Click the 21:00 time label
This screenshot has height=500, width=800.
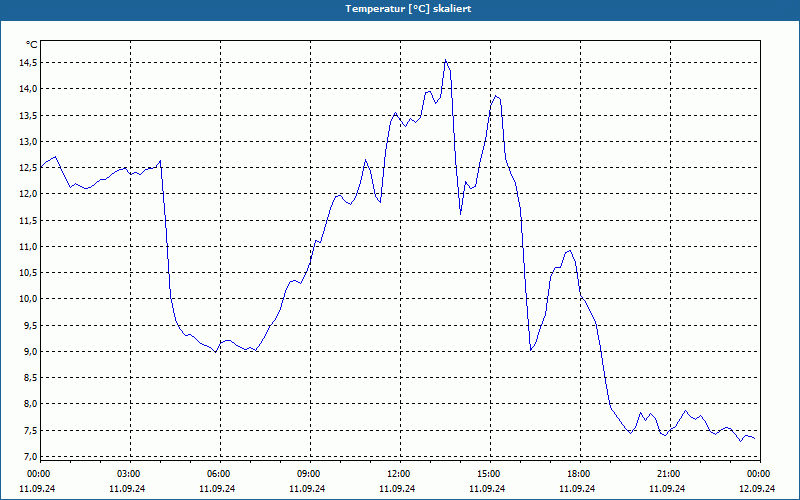(668, 474)
